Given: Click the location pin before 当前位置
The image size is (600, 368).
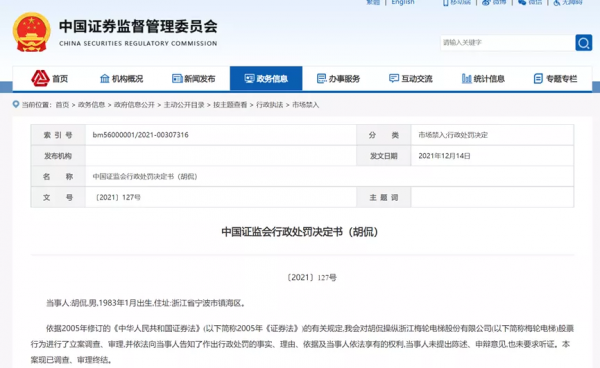Looking at the screenshot, I should (x=16, y=104).
